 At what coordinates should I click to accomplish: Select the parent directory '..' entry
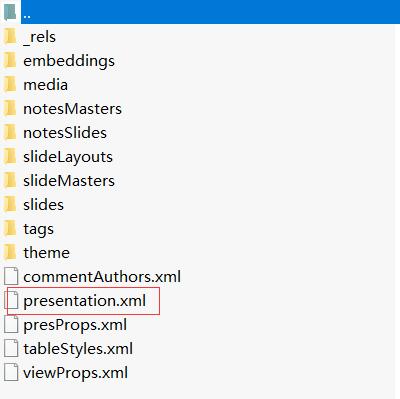pyautogui.click(x=200, y=12)
